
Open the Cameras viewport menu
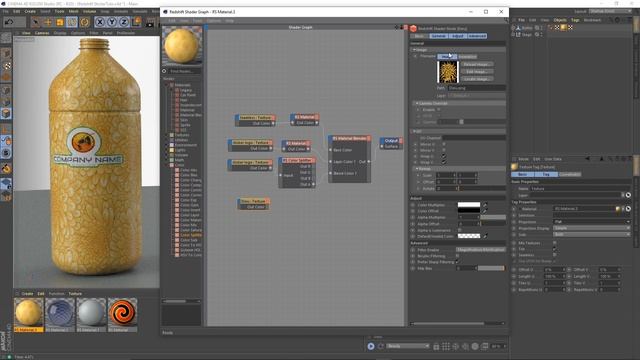(x=42, y=33)
